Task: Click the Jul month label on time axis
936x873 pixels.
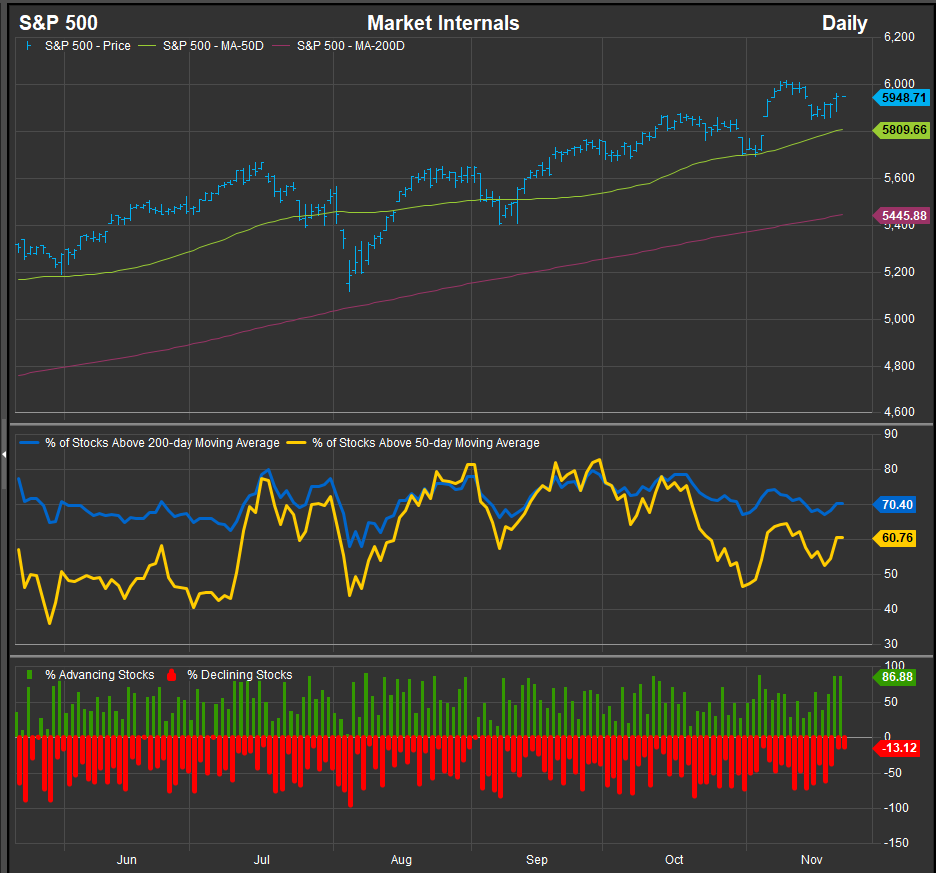Action: coord(261,860)
